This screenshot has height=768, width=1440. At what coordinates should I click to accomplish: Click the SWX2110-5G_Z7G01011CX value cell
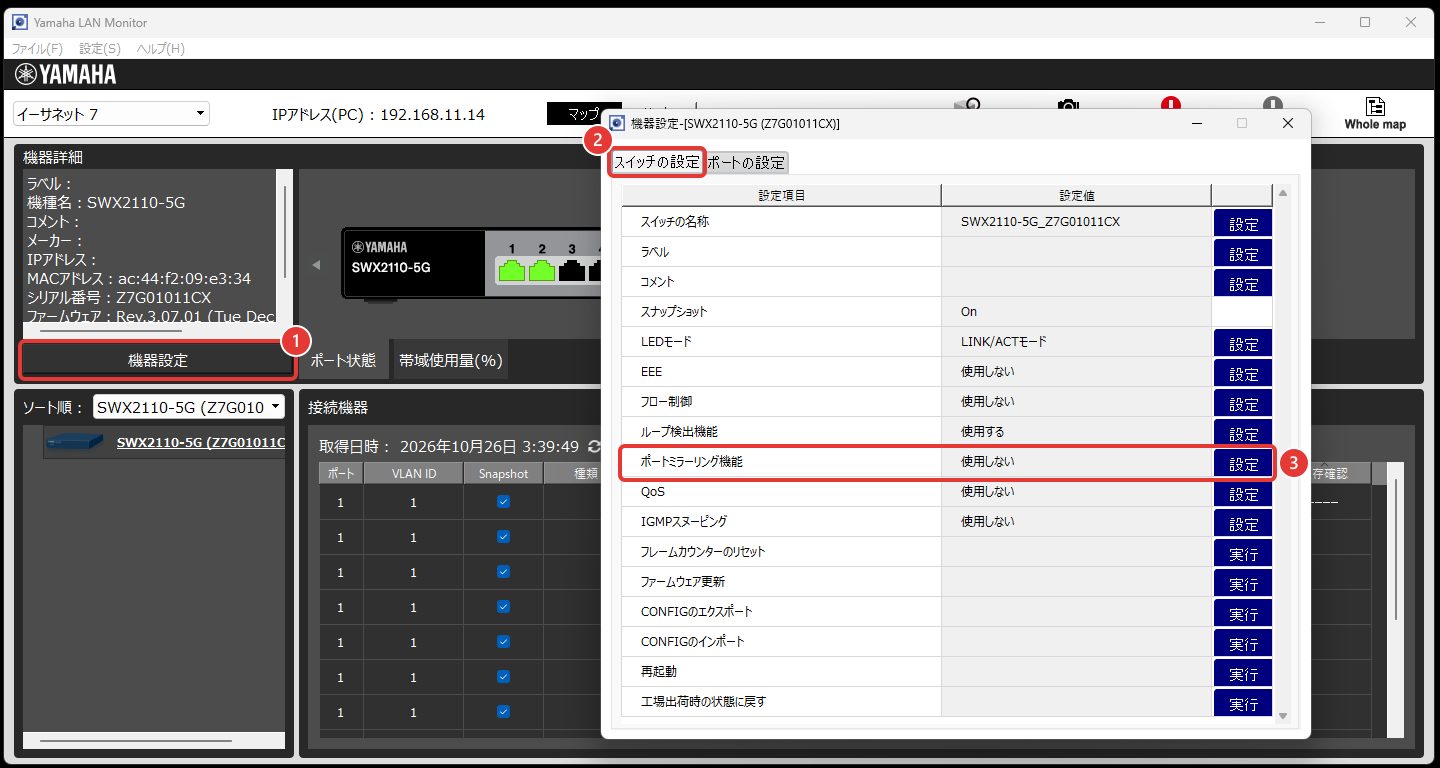[1077, 222]
